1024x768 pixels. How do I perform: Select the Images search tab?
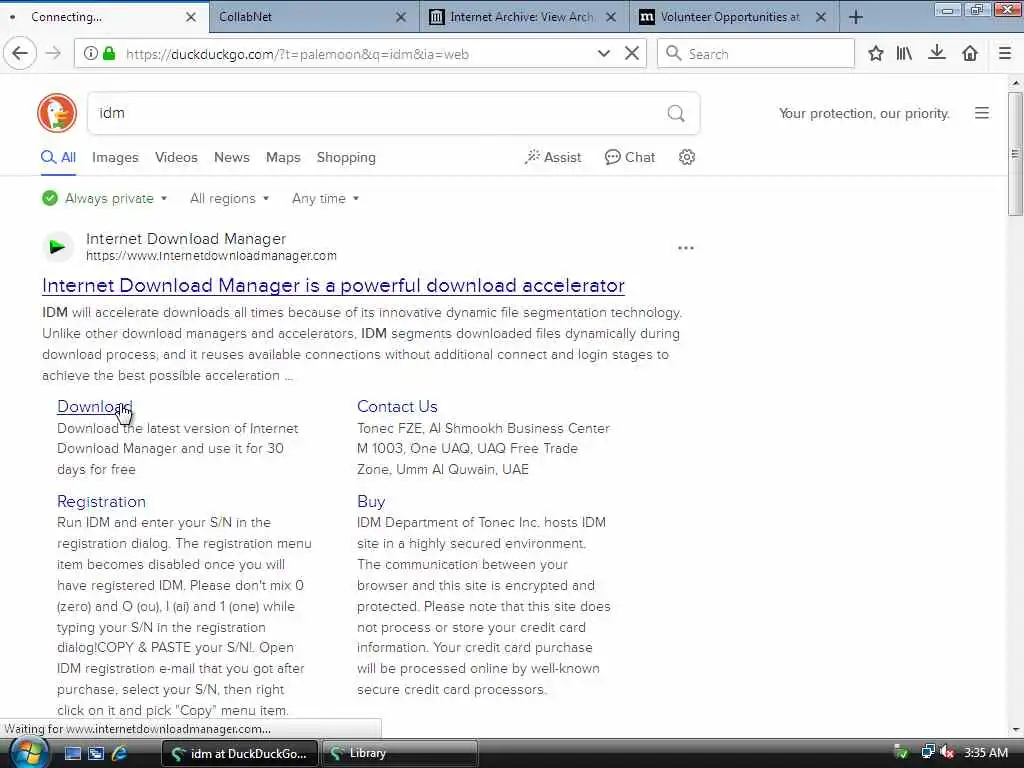point(115,157)
